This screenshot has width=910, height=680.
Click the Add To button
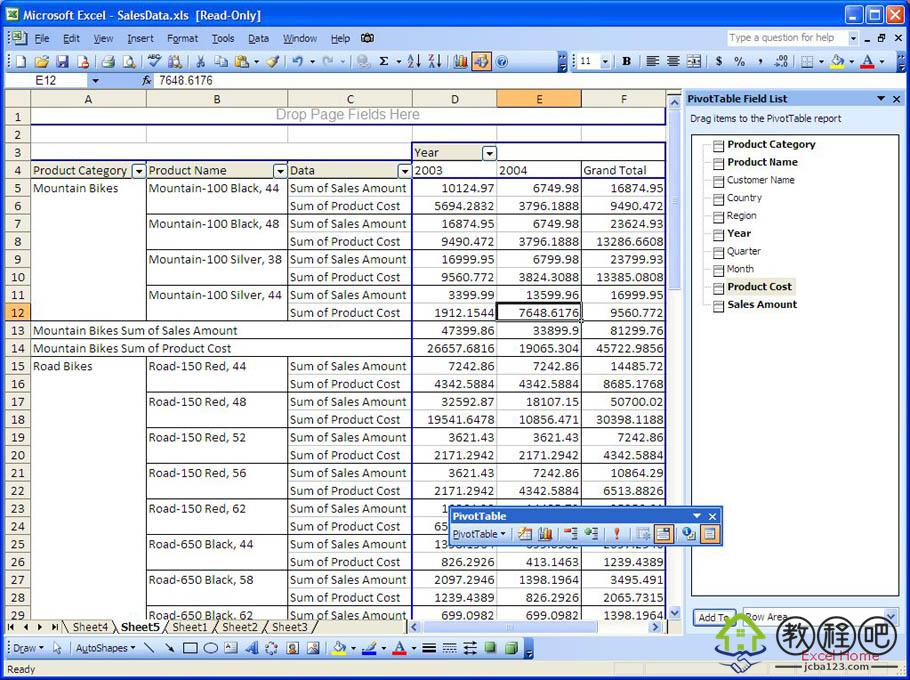714,617
